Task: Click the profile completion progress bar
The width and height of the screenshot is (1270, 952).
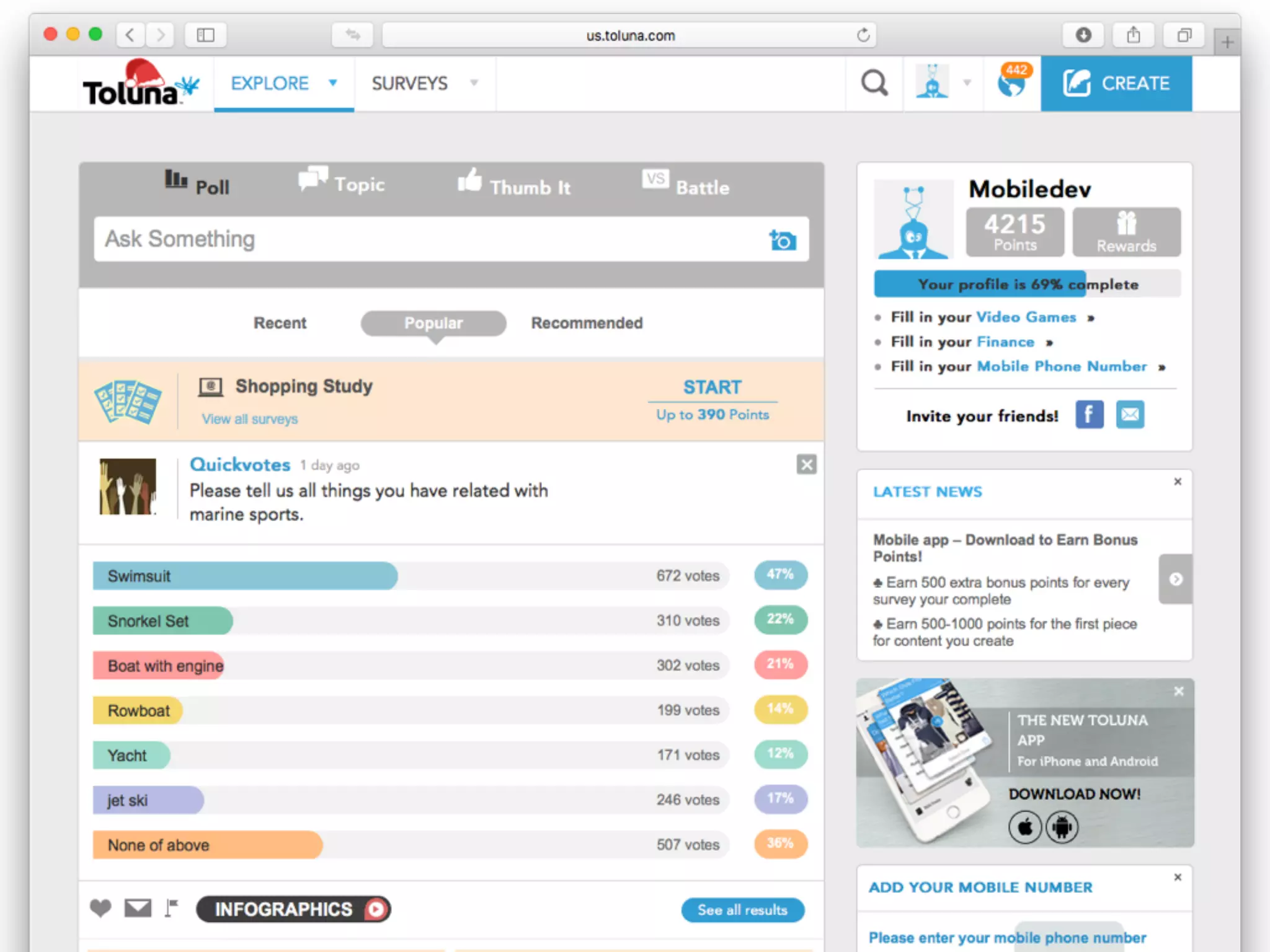Action: pos(1027,284)
